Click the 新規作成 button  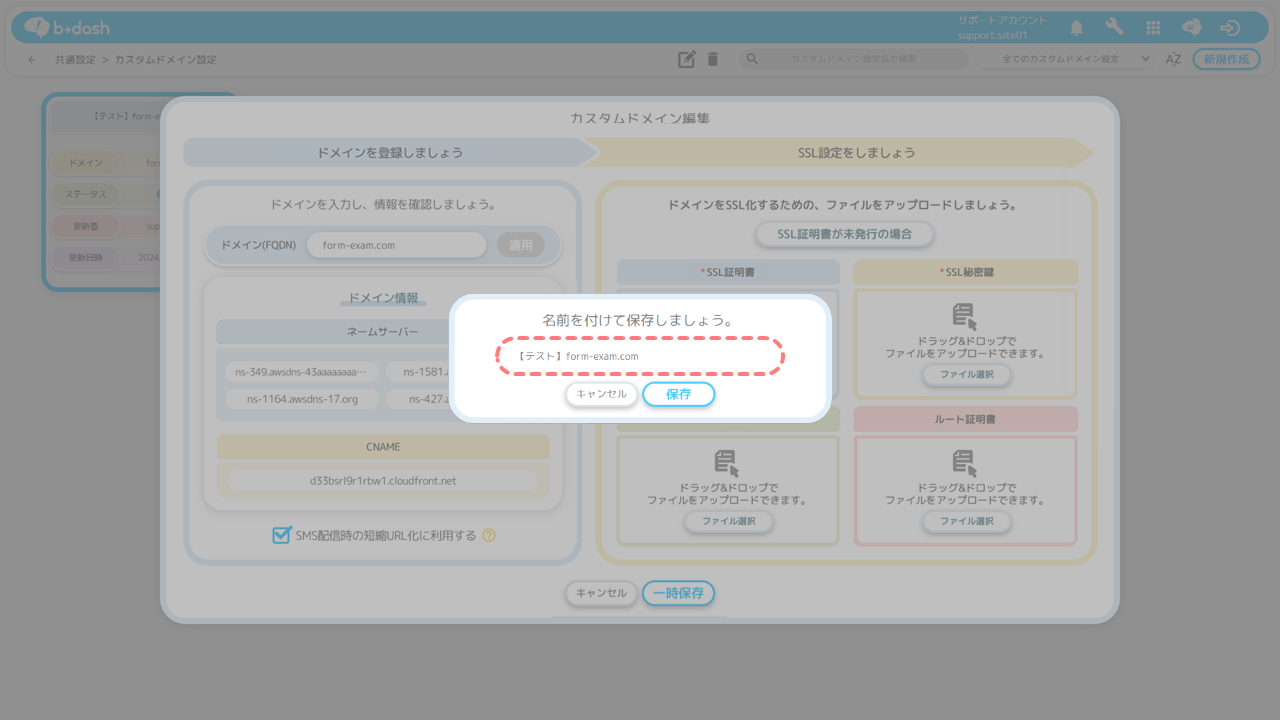click(1226, 59)
